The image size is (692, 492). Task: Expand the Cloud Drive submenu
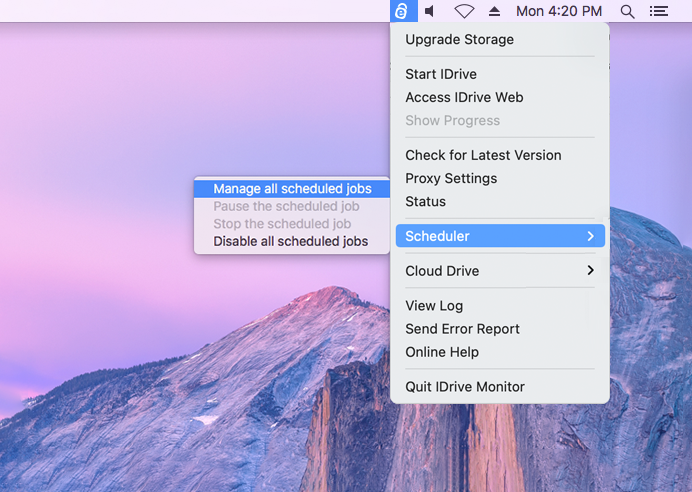pos(500,270)
